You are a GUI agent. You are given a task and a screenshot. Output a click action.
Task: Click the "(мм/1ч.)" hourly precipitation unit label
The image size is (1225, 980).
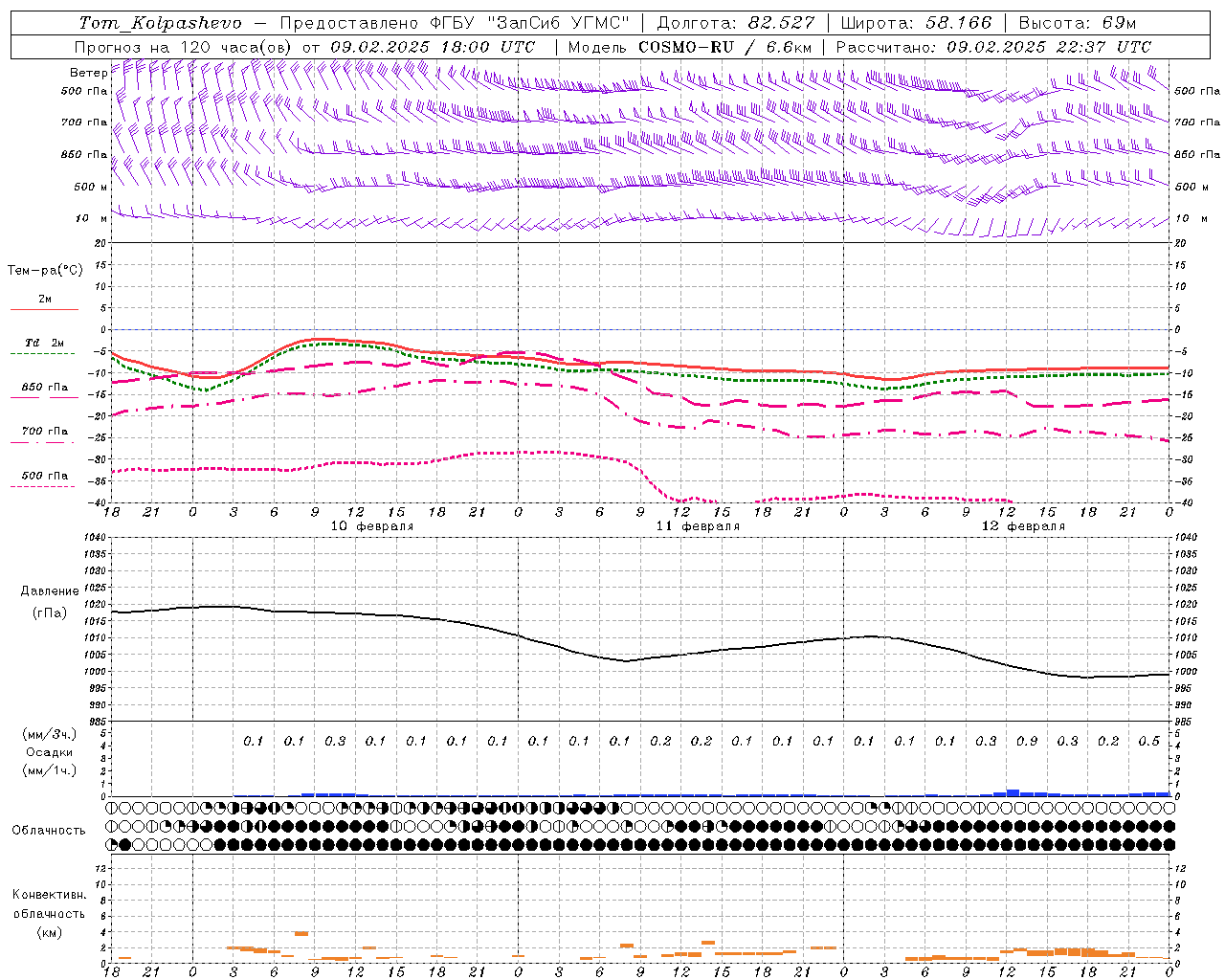[50, 770]
